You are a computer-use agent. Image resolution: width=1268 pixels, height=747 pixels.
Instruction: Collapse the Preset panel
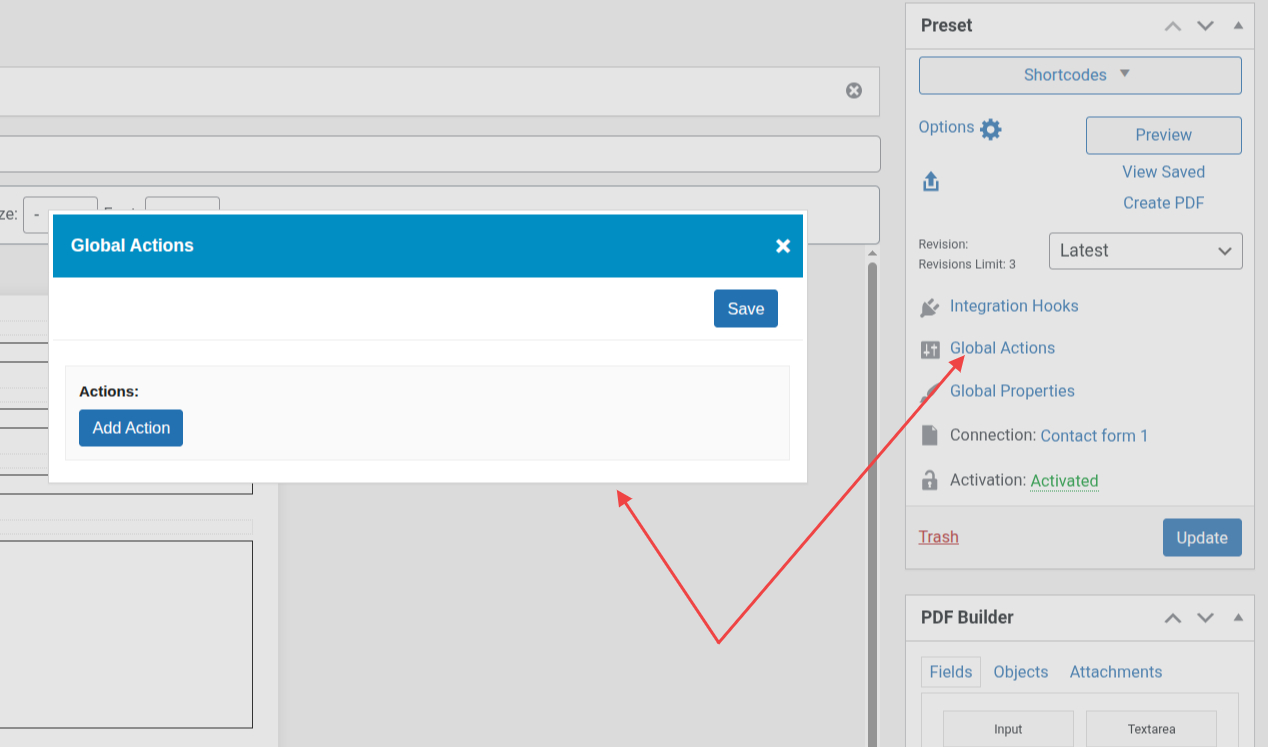1238,26
